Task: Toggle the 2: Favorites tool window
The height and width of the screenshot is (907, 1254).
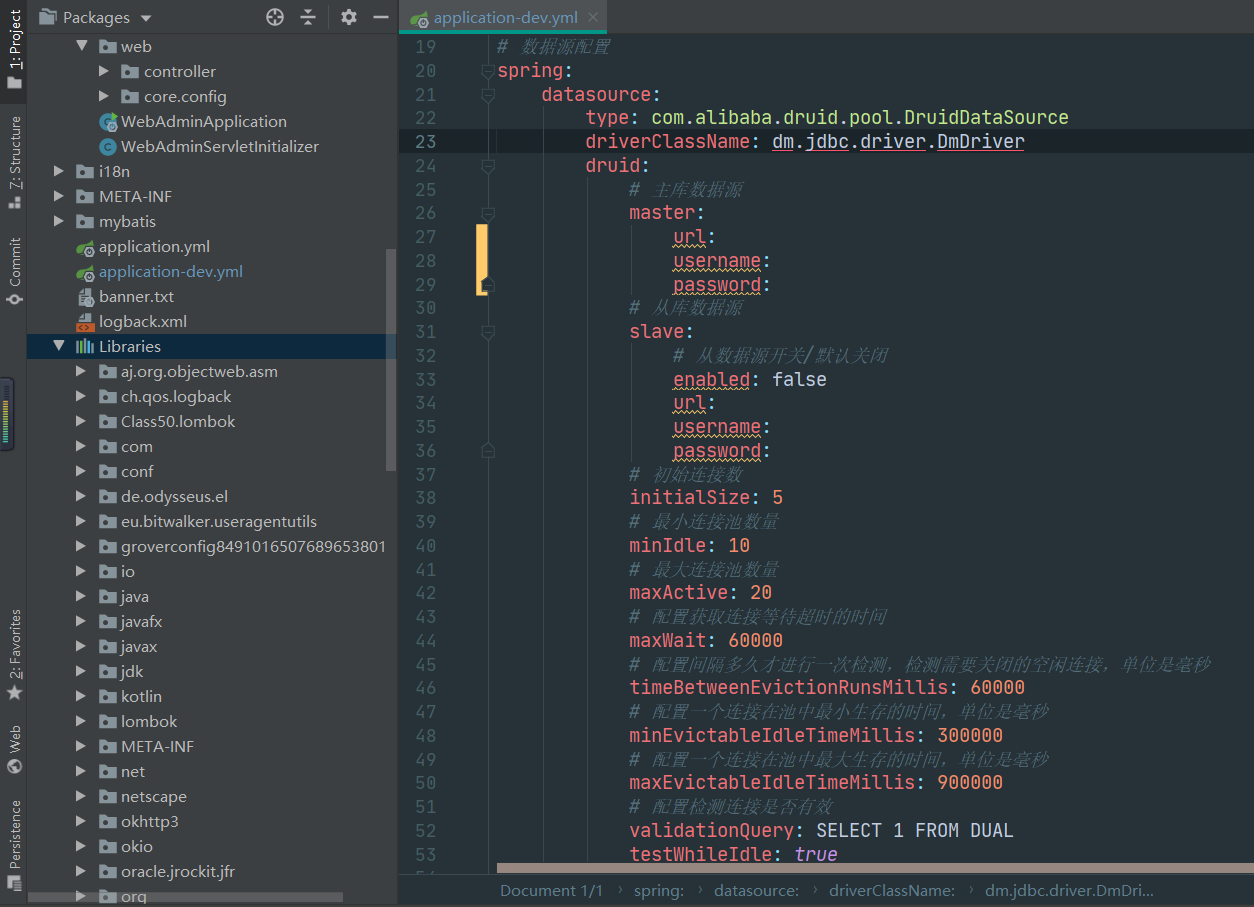Action: coord(13,647)
